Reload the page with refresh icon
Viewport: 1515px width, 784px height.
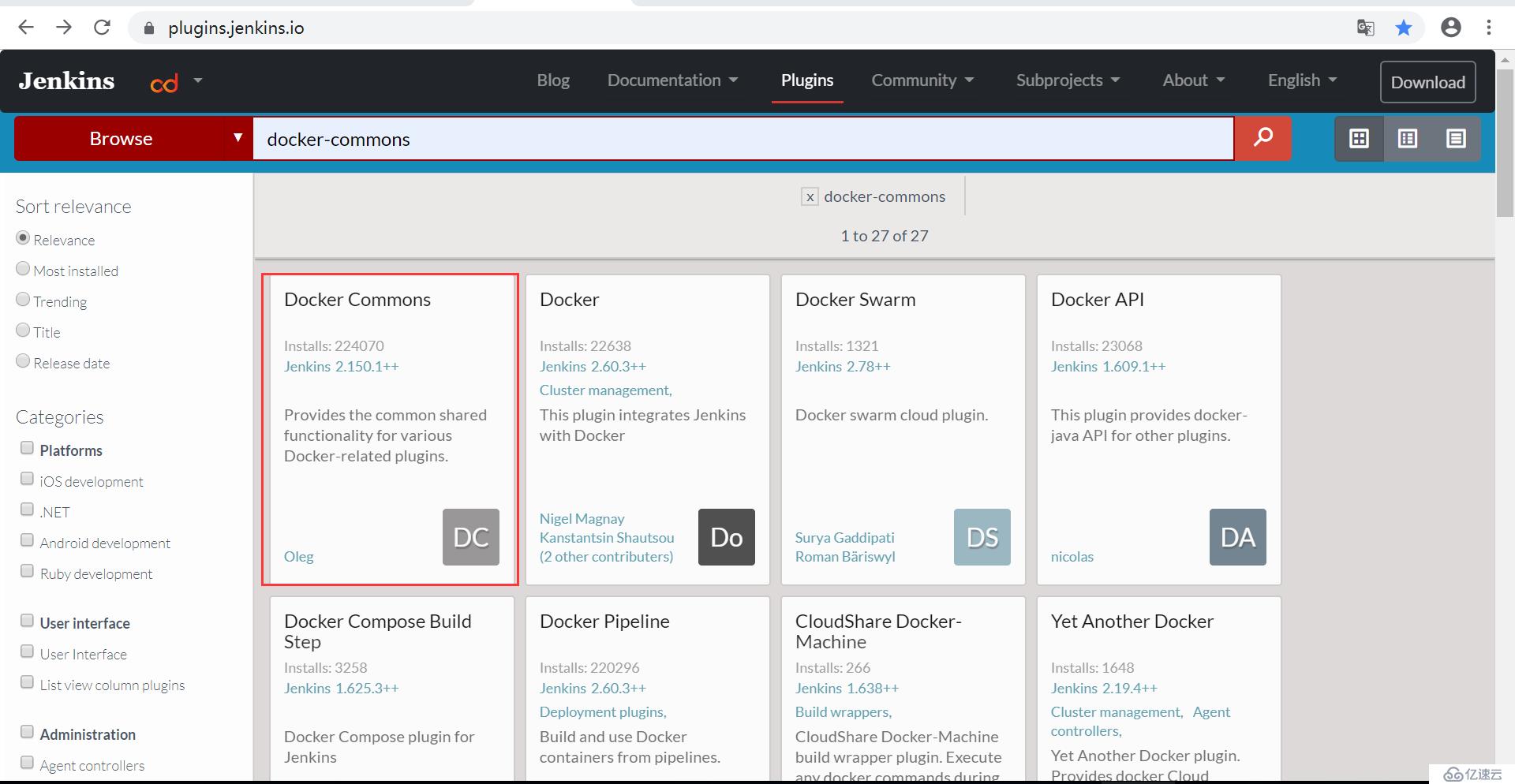pyautogui.click(x=102, y=28)
